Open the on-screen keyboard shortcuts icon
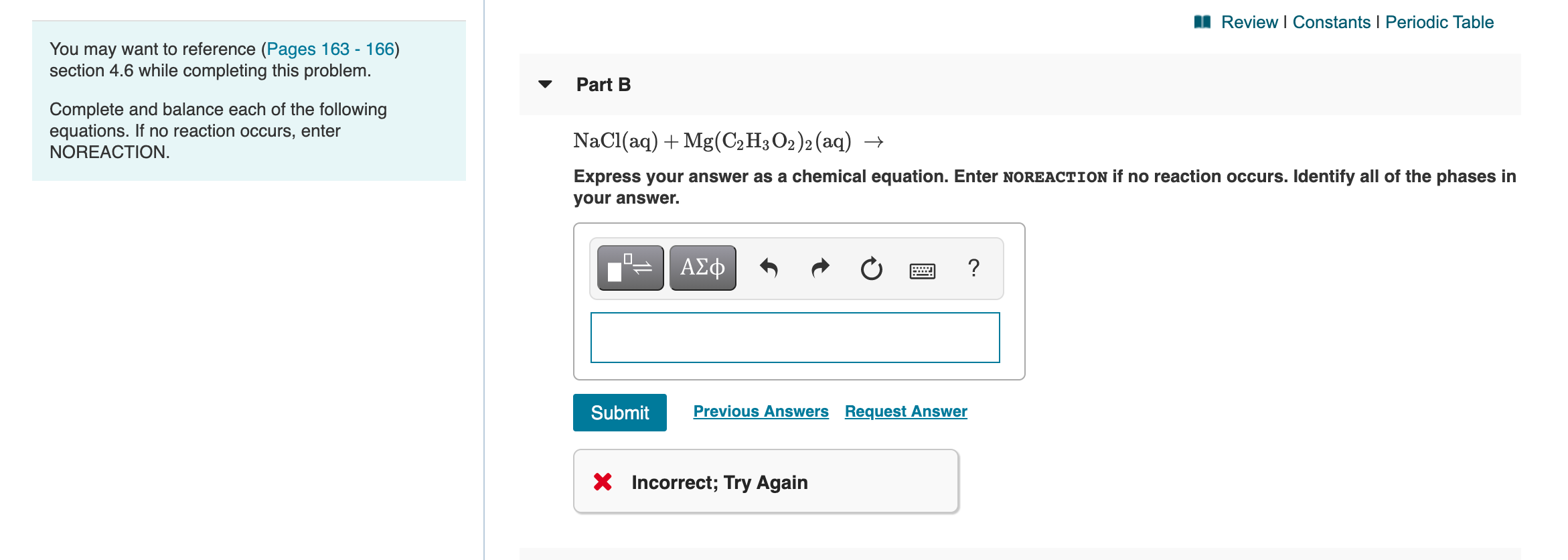 921,269
